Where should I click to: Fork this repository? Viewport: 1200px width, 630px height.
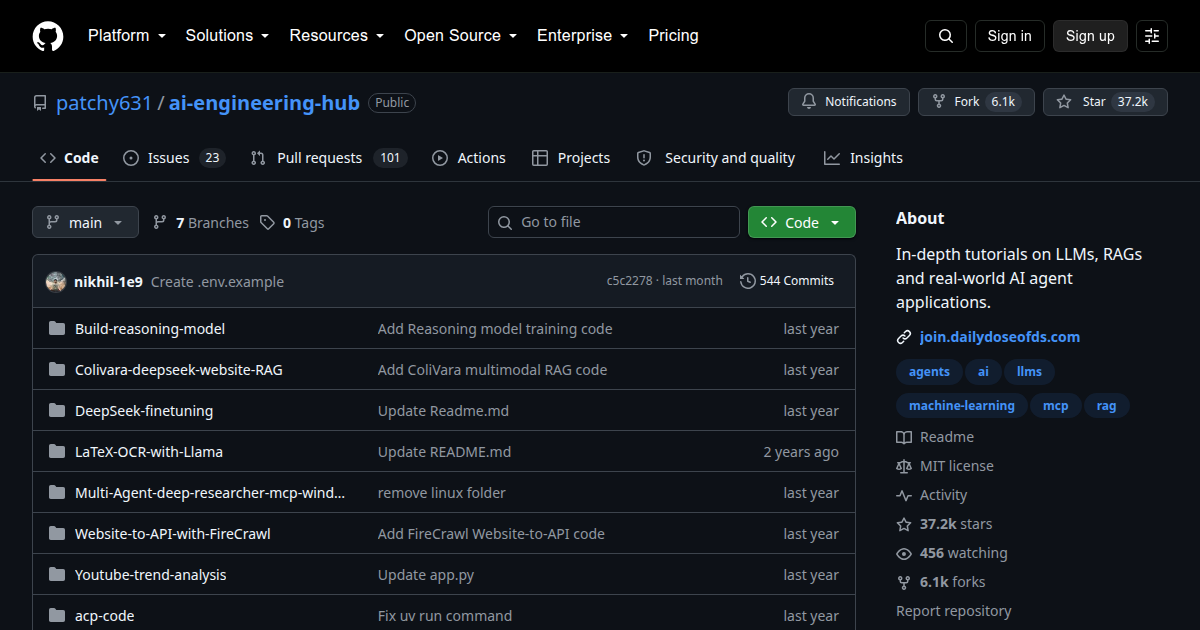[x=976, y=102]
